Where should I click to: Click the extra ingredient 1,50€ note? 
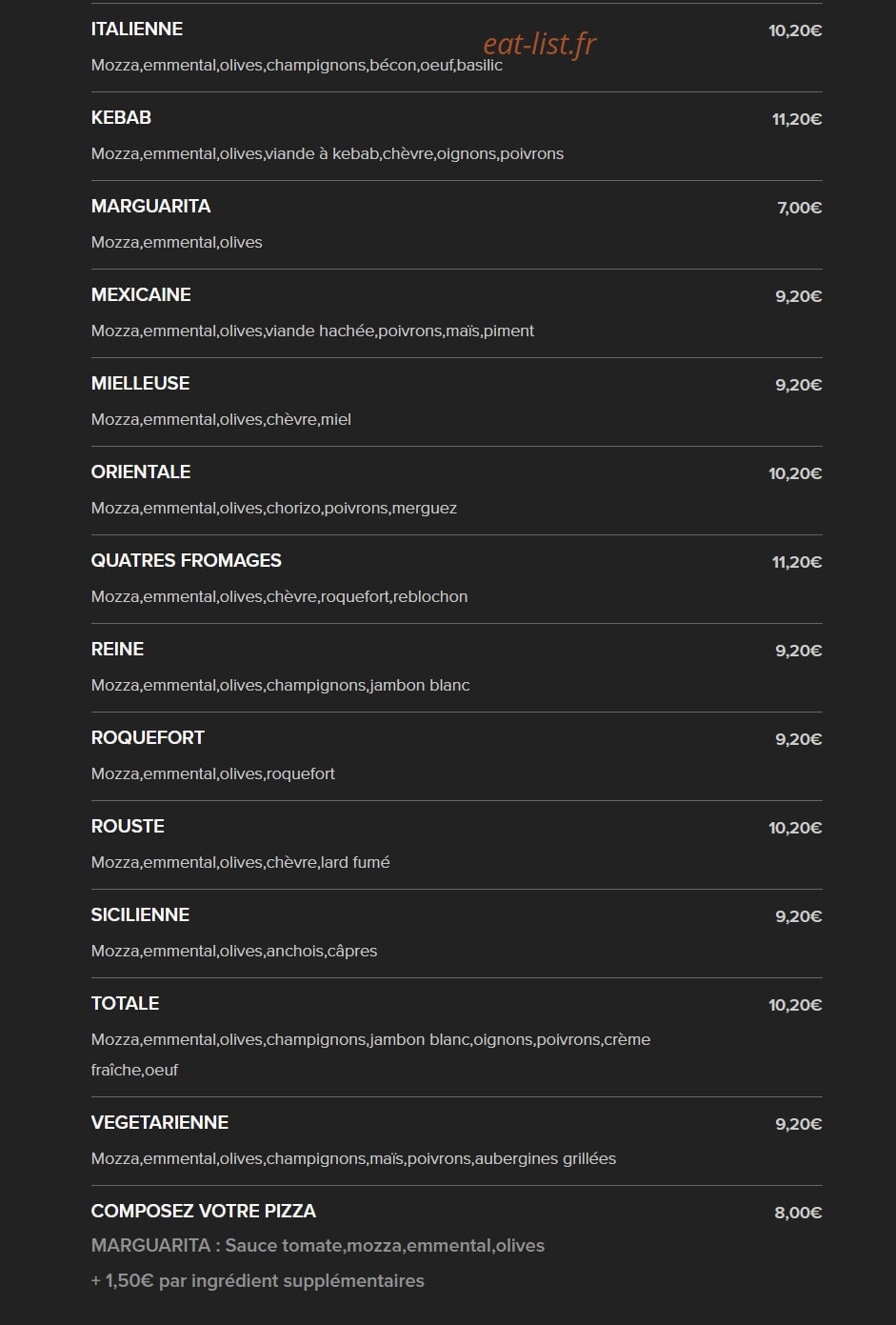(x=258, y=1281)
